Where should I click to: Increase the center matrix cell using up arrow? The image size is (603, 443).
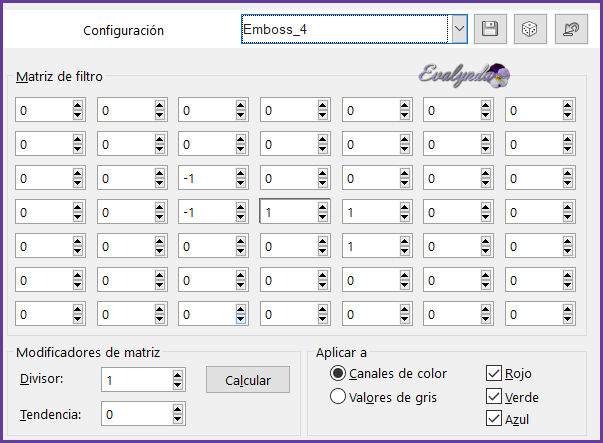point(323,207)
